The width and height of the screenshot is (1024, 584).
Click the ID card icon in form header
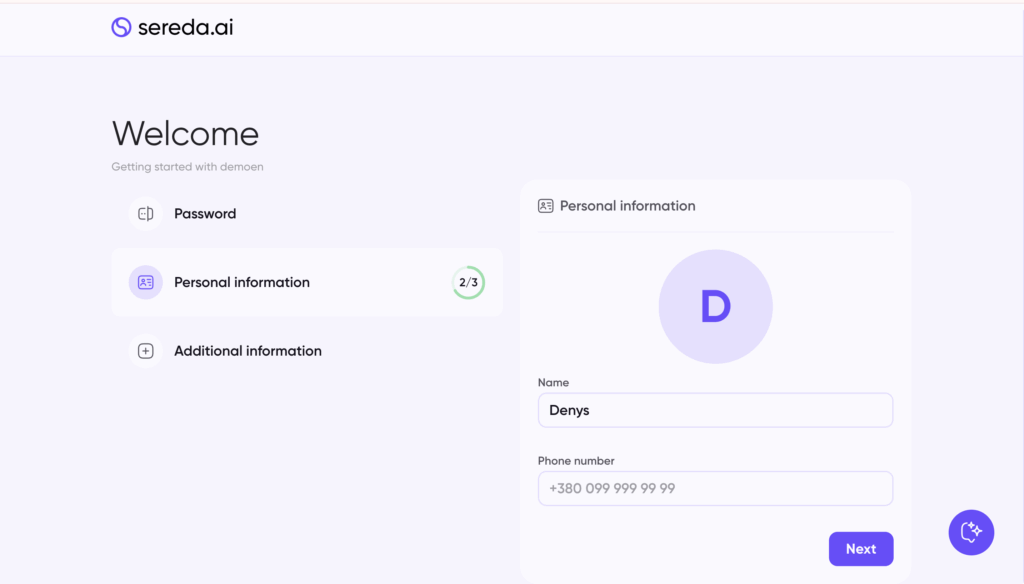click(x=545, y=206)
